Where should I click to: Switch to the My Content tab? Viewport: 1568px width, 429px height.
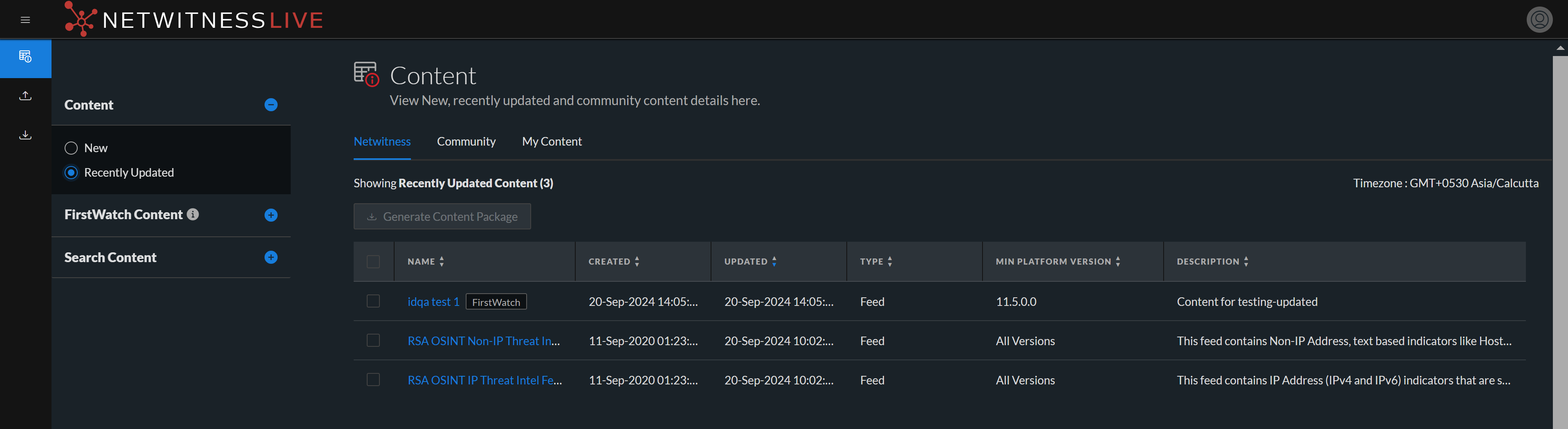point(552,142)
